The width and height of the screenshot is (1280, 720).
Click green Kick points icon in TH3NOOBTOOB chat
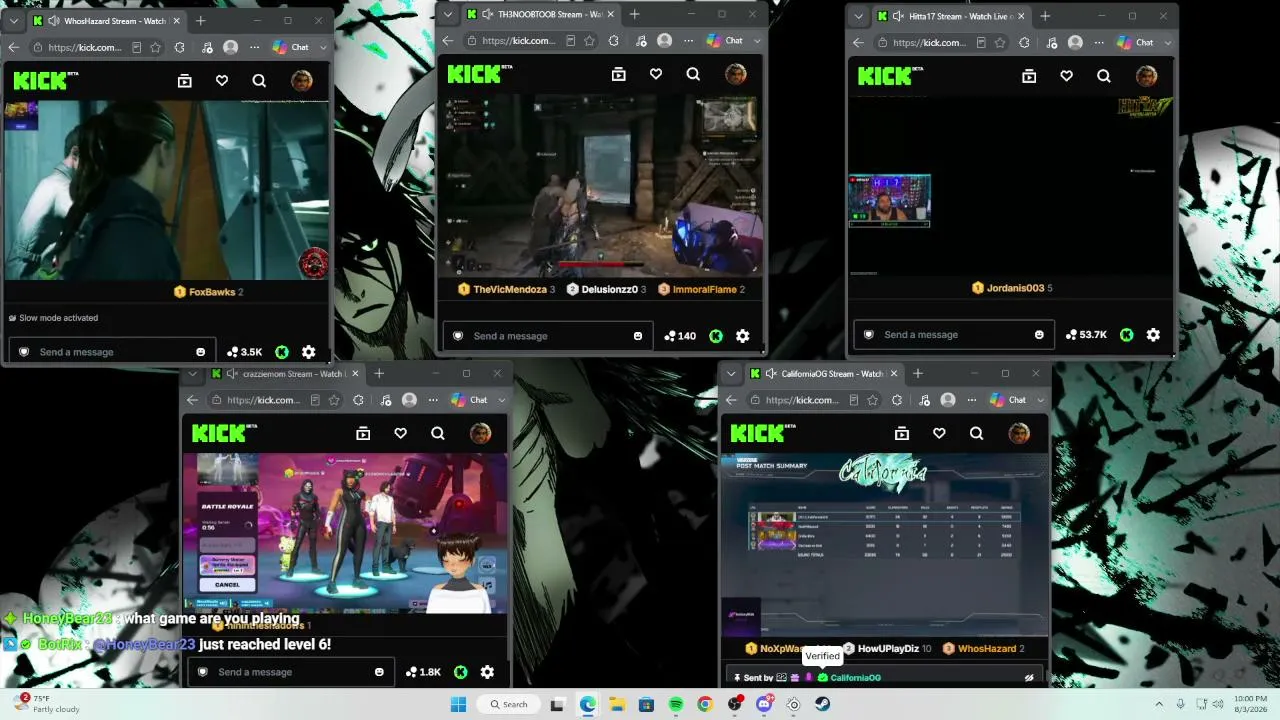click(716, 336)
